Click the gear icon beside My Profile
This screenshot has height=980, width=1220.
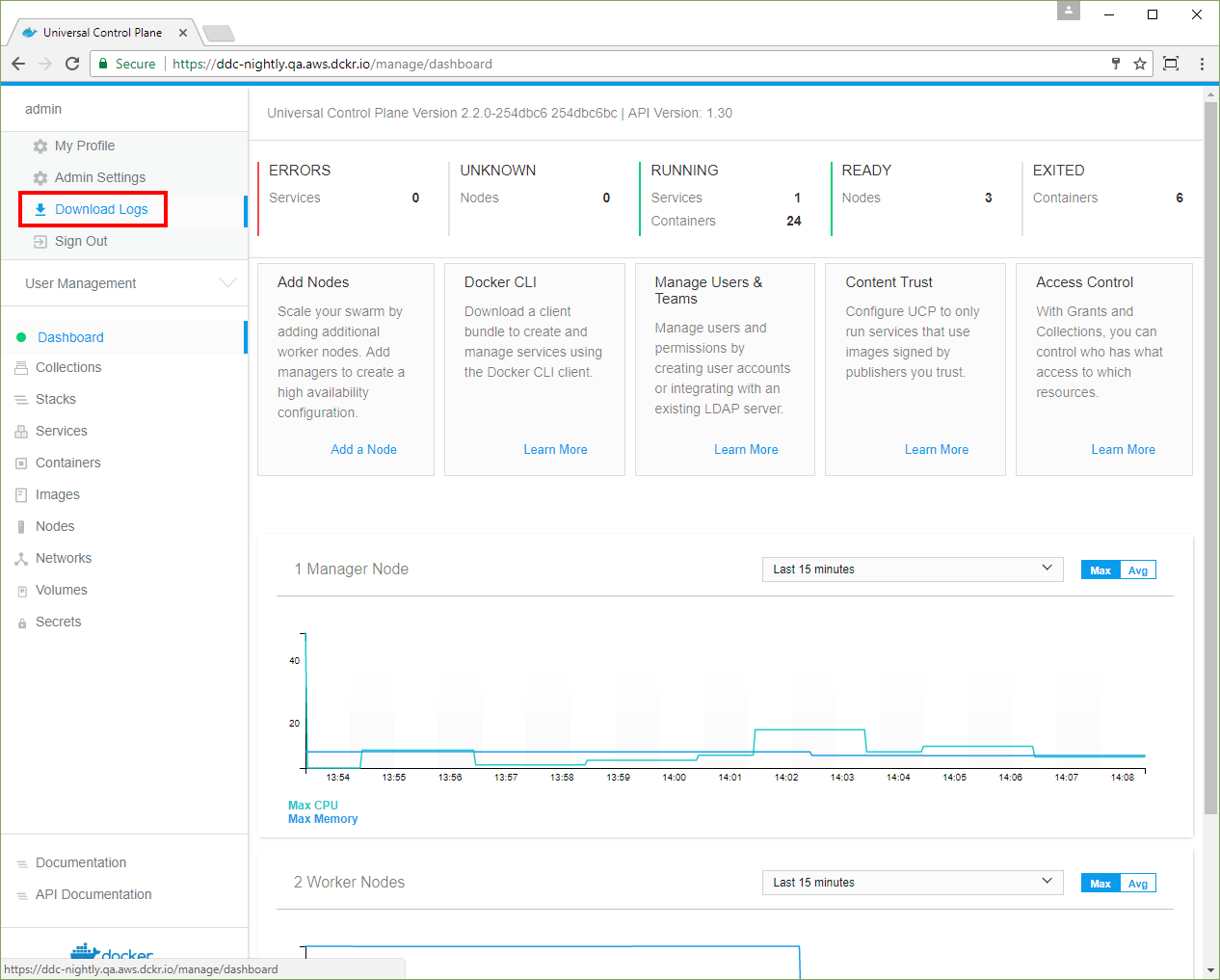point(40,146)
